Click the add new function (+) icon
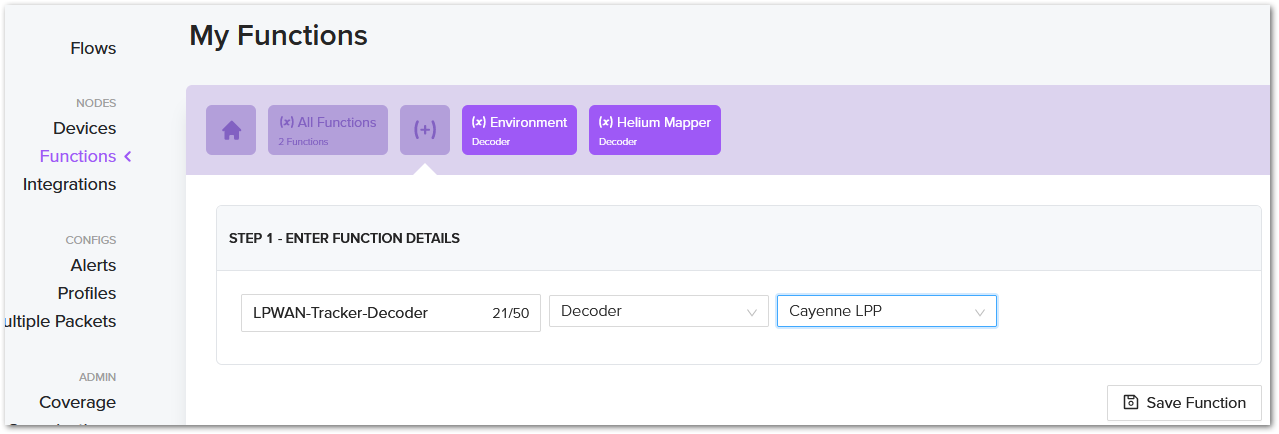Image resolution: width=1279 pixels, height=434 pixels. pos(425,130)
